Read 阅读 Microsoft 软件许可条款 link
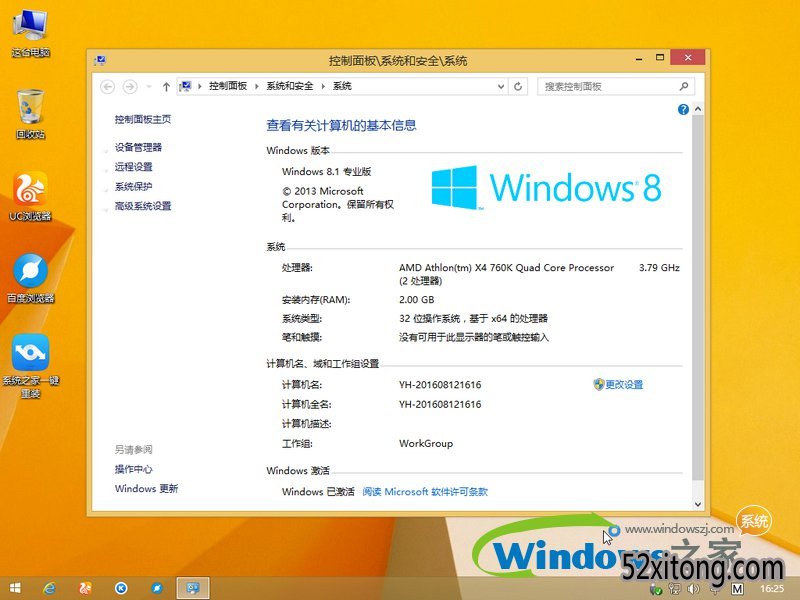Image resolution: width=800 pixels, height=600 pixels. click(x=425, y=492)
